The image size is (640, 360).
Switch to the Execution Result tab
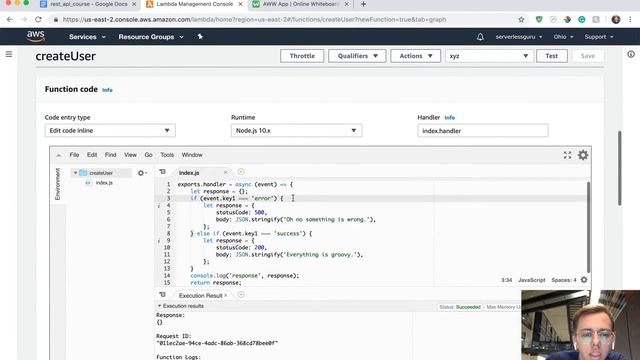coord(200,296)
